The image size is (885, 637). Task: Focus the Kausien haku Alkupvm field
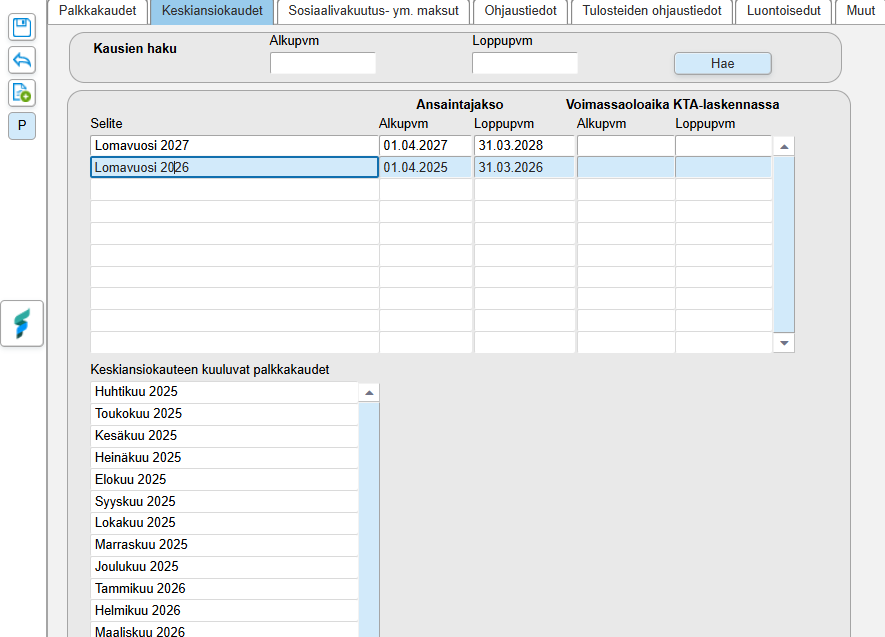pos(323,63)
